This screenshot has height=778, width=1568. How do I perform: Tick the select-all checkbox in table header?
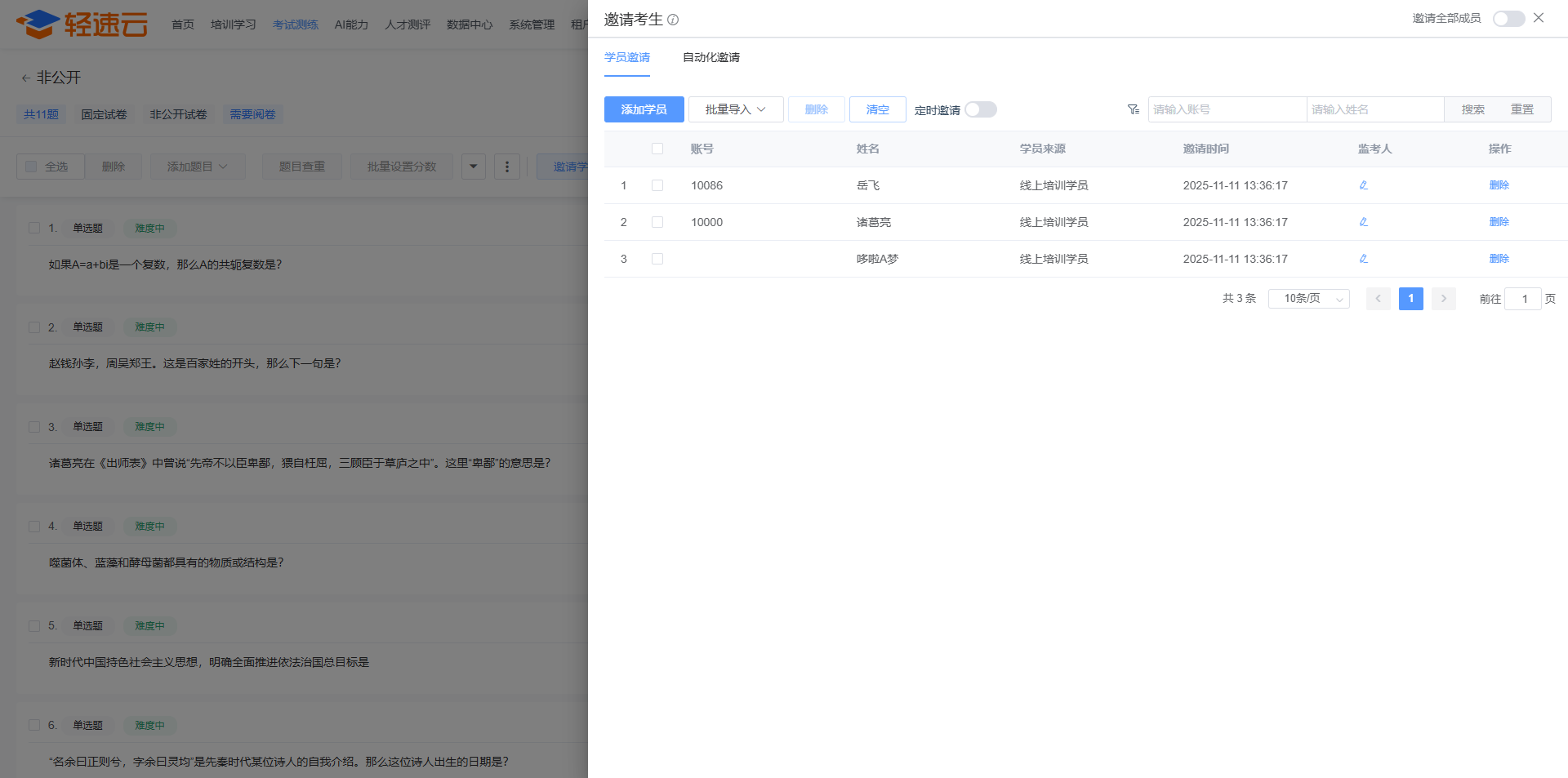[x=657, y=149]
